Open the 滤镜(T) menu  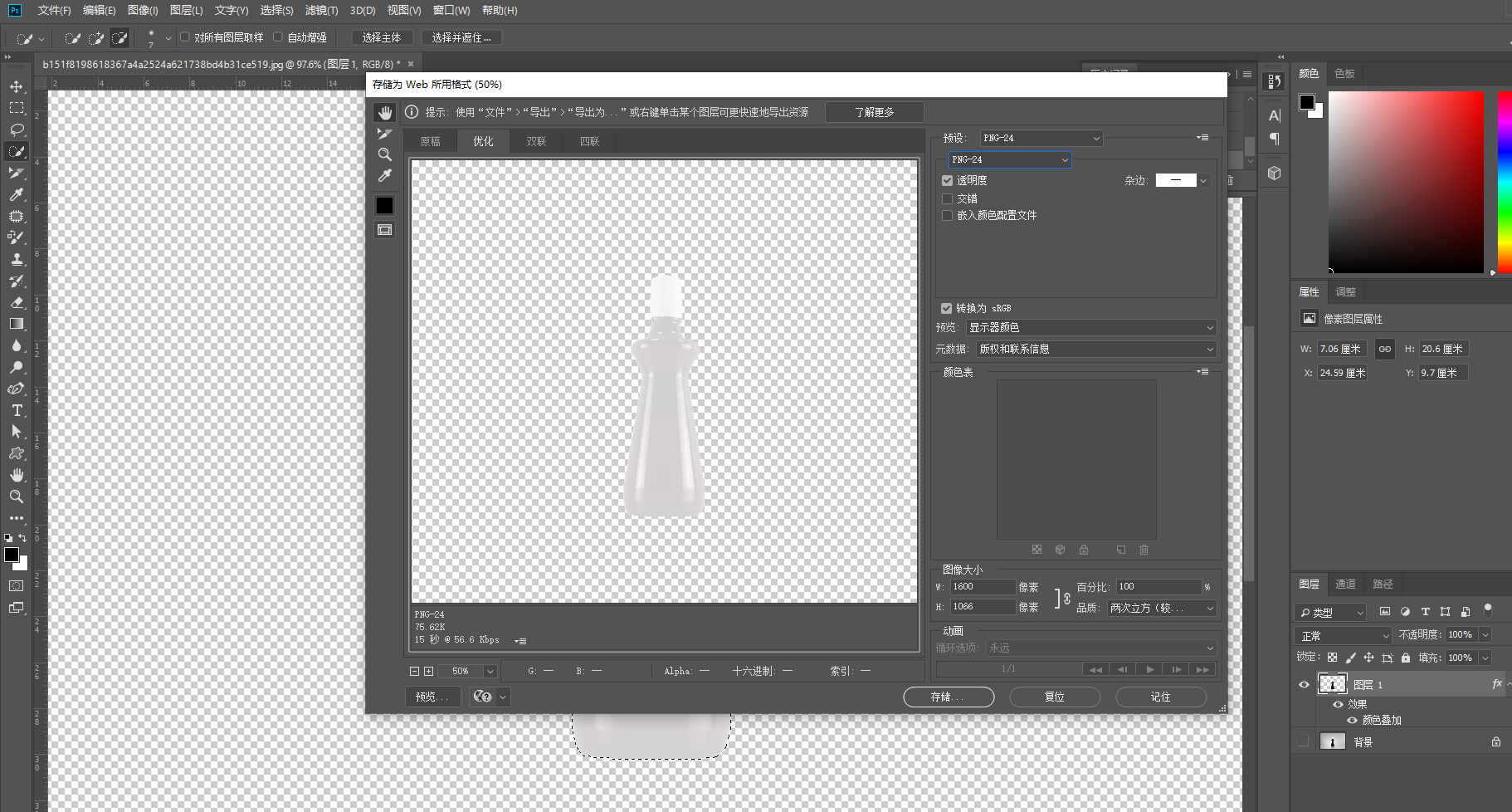coord(321,10)
